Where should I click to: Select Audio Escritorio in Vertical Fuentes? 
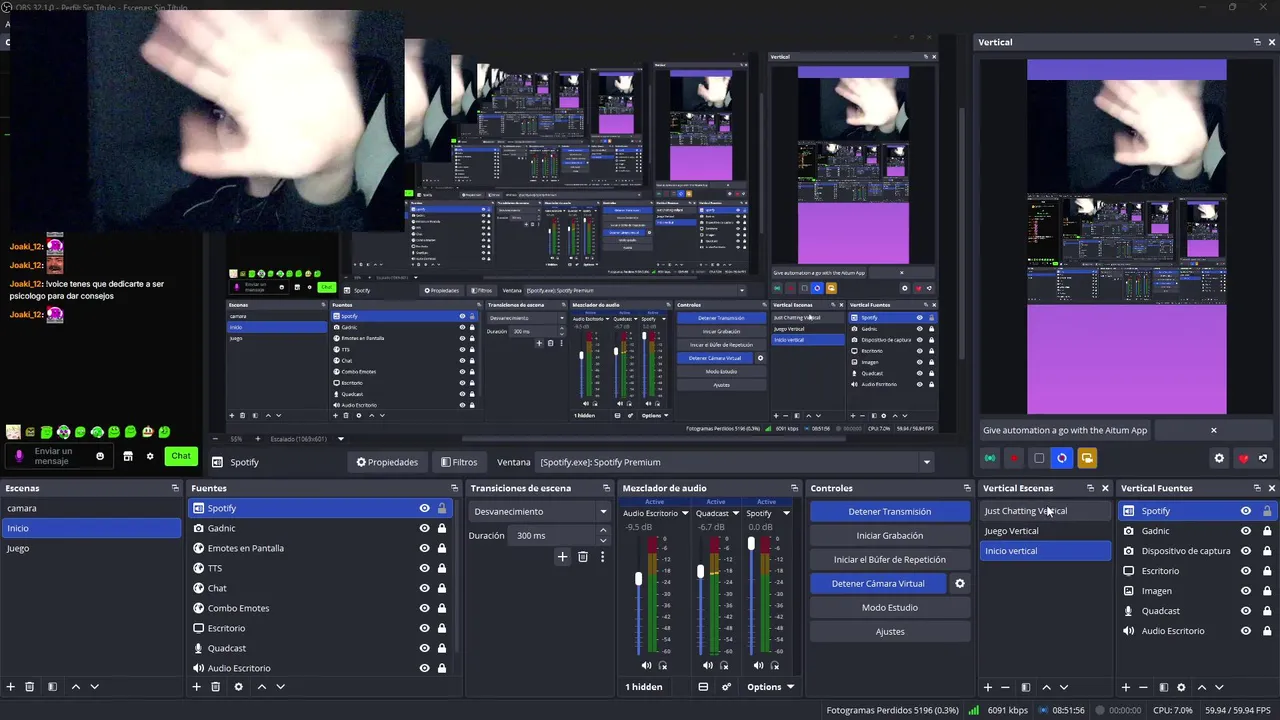1197,631
